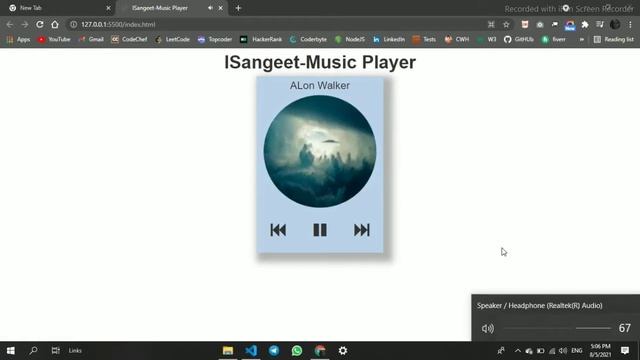The image size is (640, 360).
Task: Open WhatsApp from the taskbar
Action: tap(297, 351)
